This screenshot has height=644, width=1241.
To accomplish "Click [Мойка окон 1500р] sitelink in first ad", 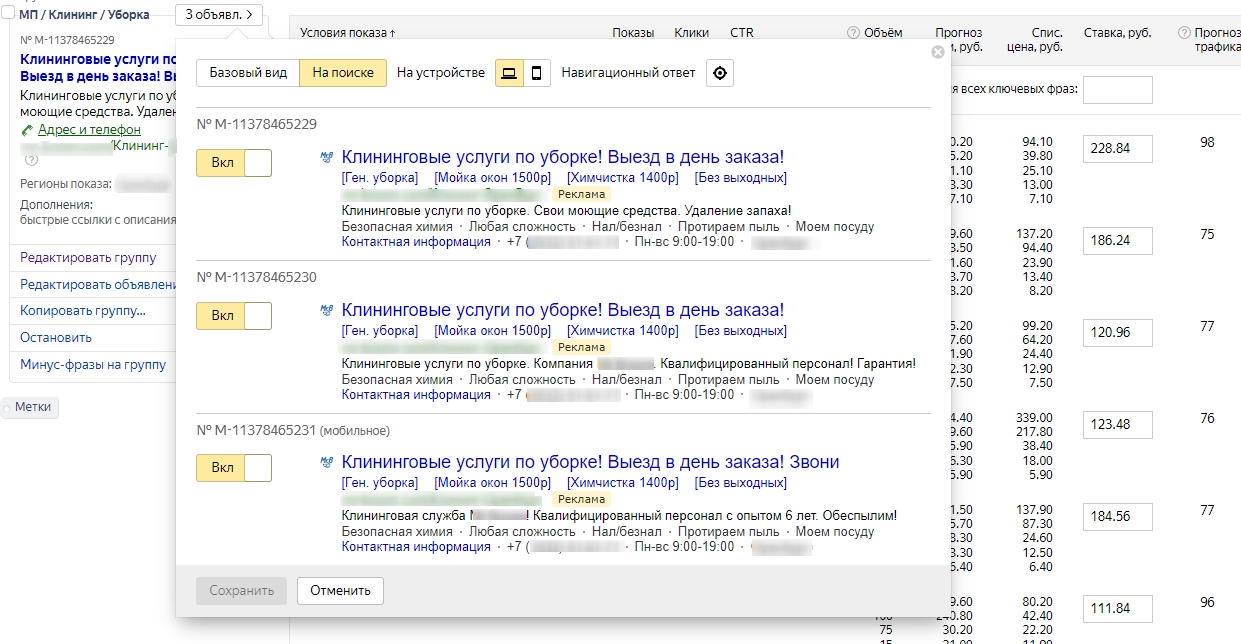I will tap(492, 178).
